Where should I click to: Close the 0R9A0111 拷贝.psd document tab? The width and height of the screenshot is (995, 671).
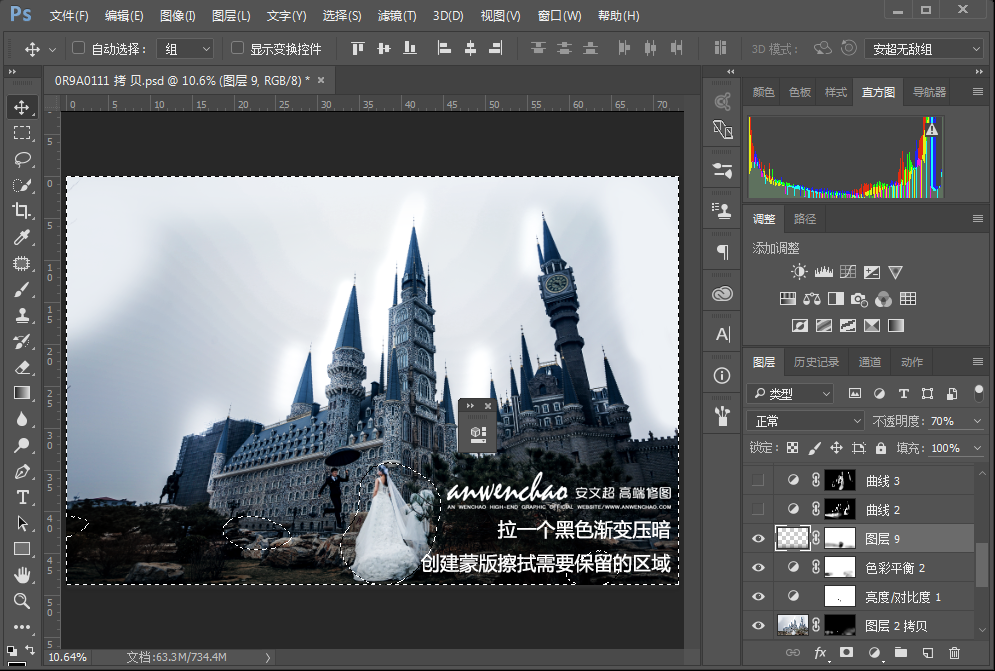(x=321, y=80)
